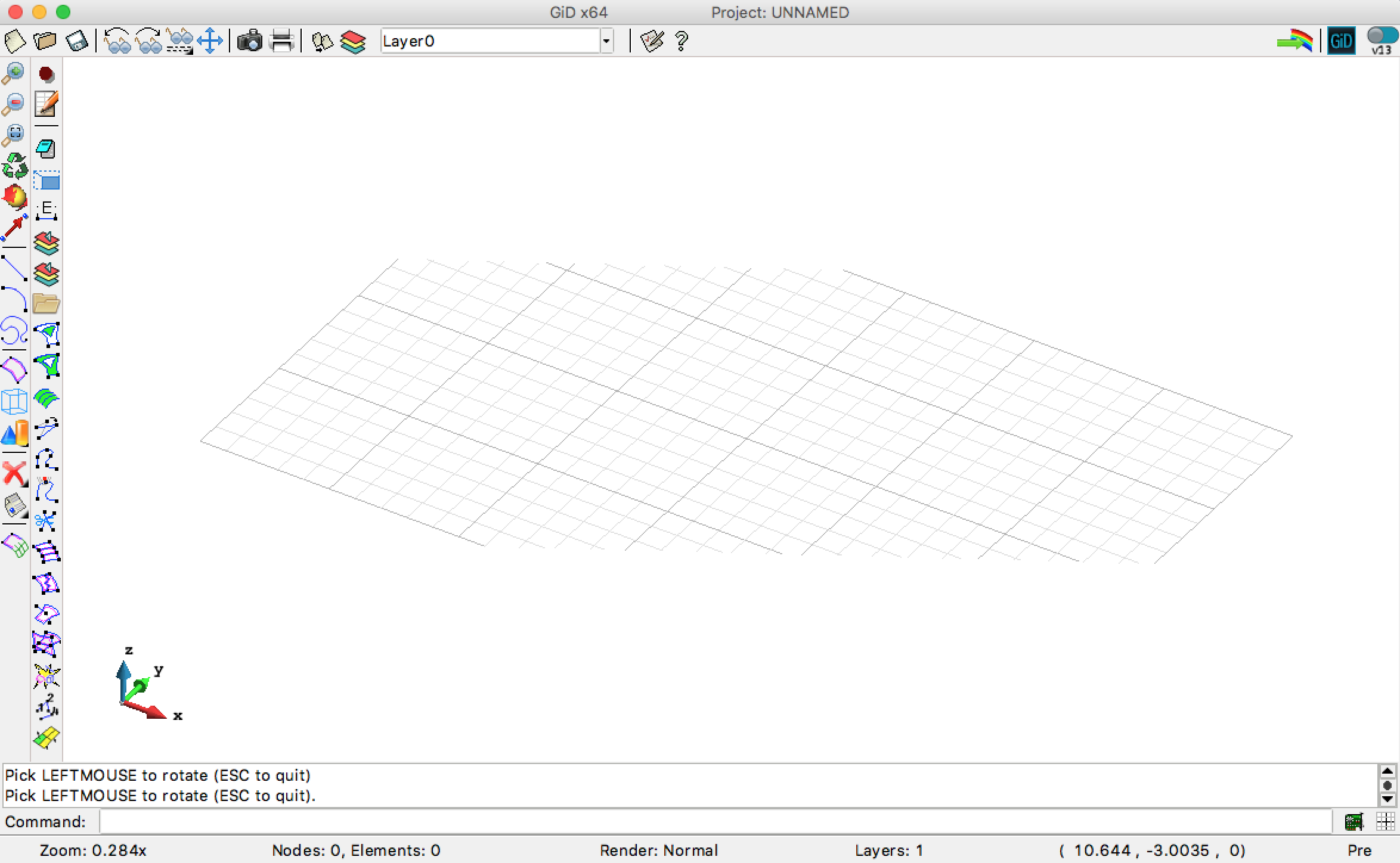Open the layers window stack icon
The width and height of the screenshot is (1400, 863).
pyautogui.click(x=353, y=41)
